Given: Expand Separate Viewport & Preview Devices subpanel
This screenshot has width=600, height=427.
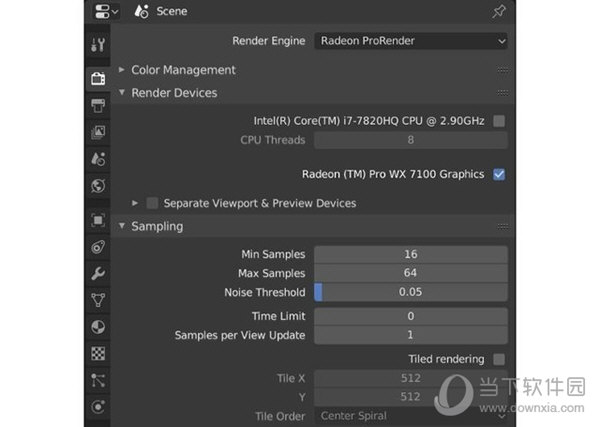Looking at the screenshot, I should coord(135,203).
